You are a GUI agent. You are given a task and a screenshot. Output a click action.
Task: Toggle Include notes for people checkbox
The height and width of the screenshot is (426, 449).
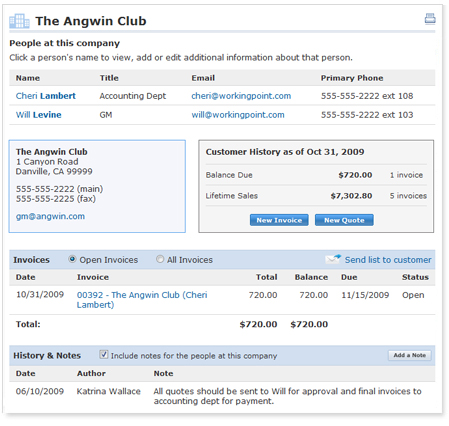coord(104,355)
